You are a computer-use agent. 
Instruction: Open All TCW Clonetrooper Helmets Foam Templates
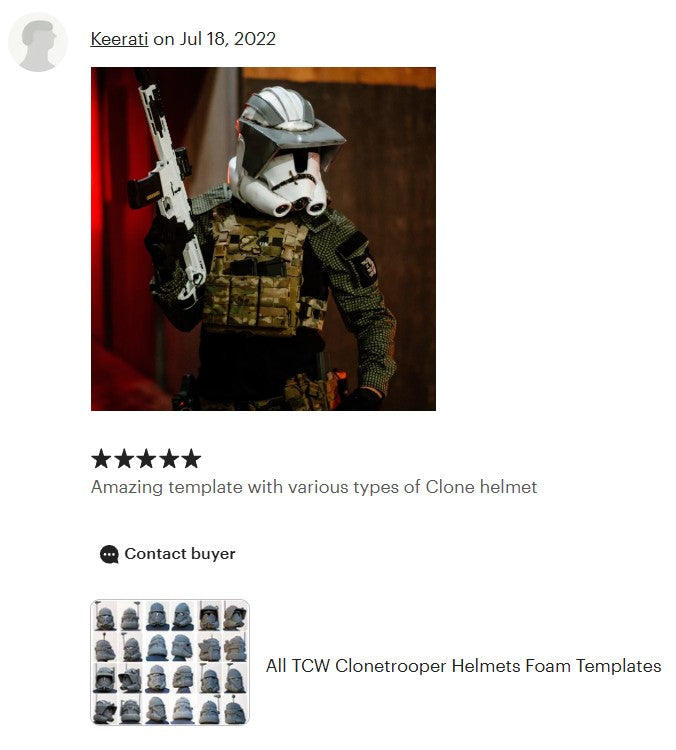tap(464, 666)
